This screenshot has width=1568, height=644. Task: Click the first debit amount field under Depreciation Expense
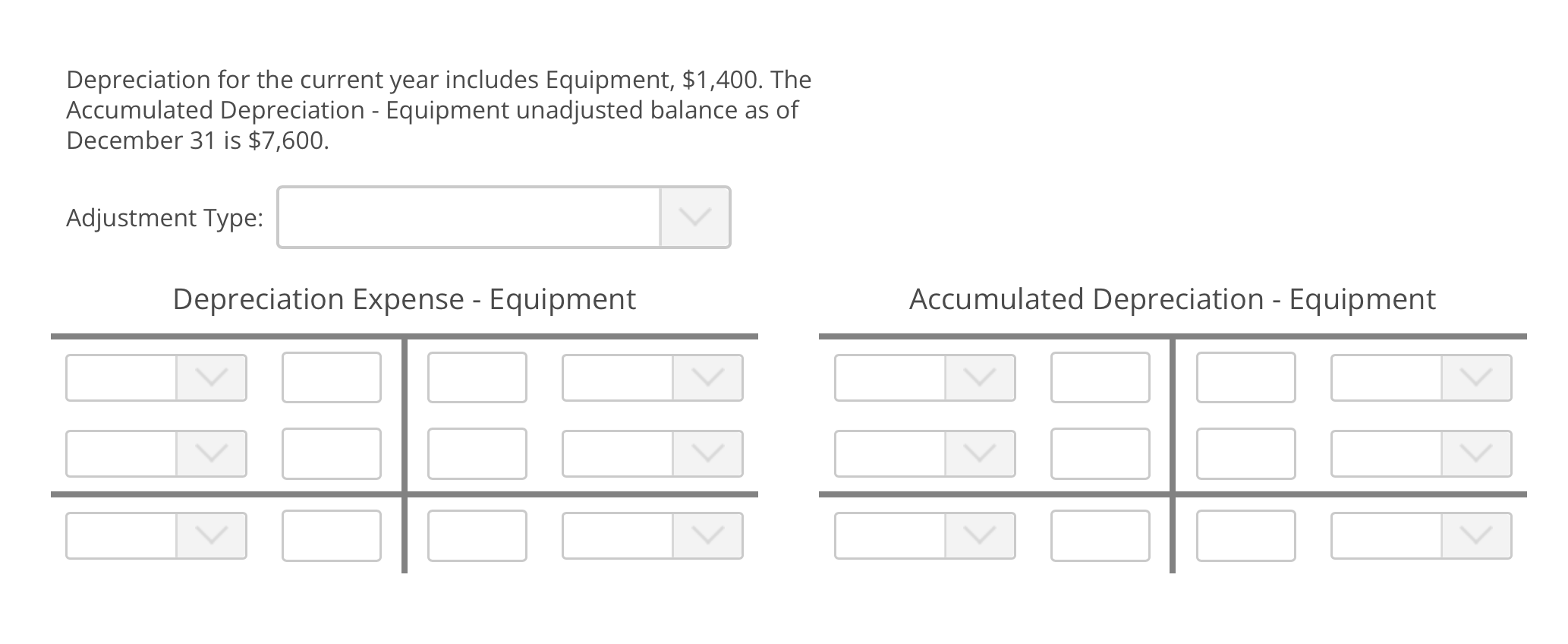pyautogui.click(x=332, y=377)
